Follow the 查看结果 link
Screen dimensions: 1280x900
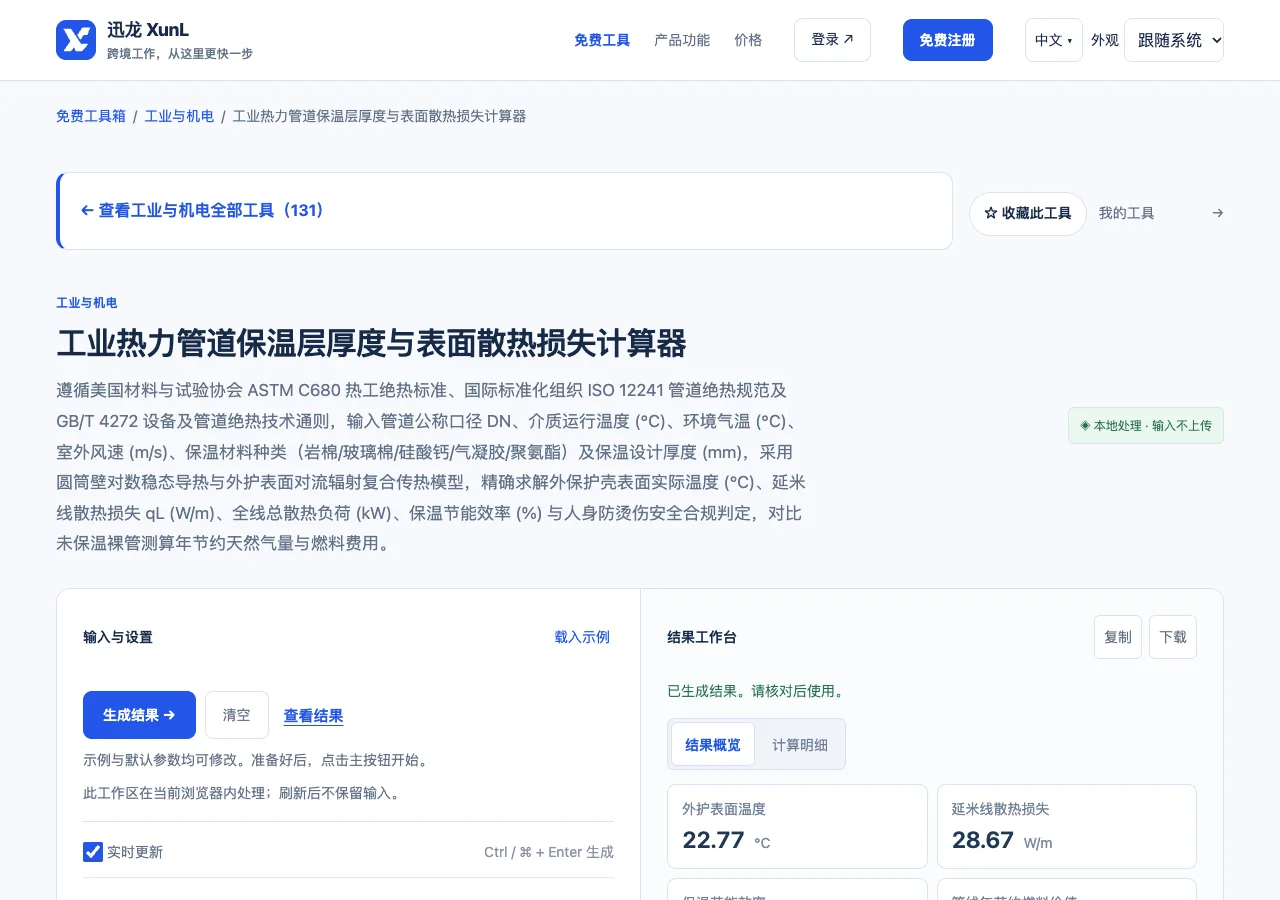click(314, 716)
